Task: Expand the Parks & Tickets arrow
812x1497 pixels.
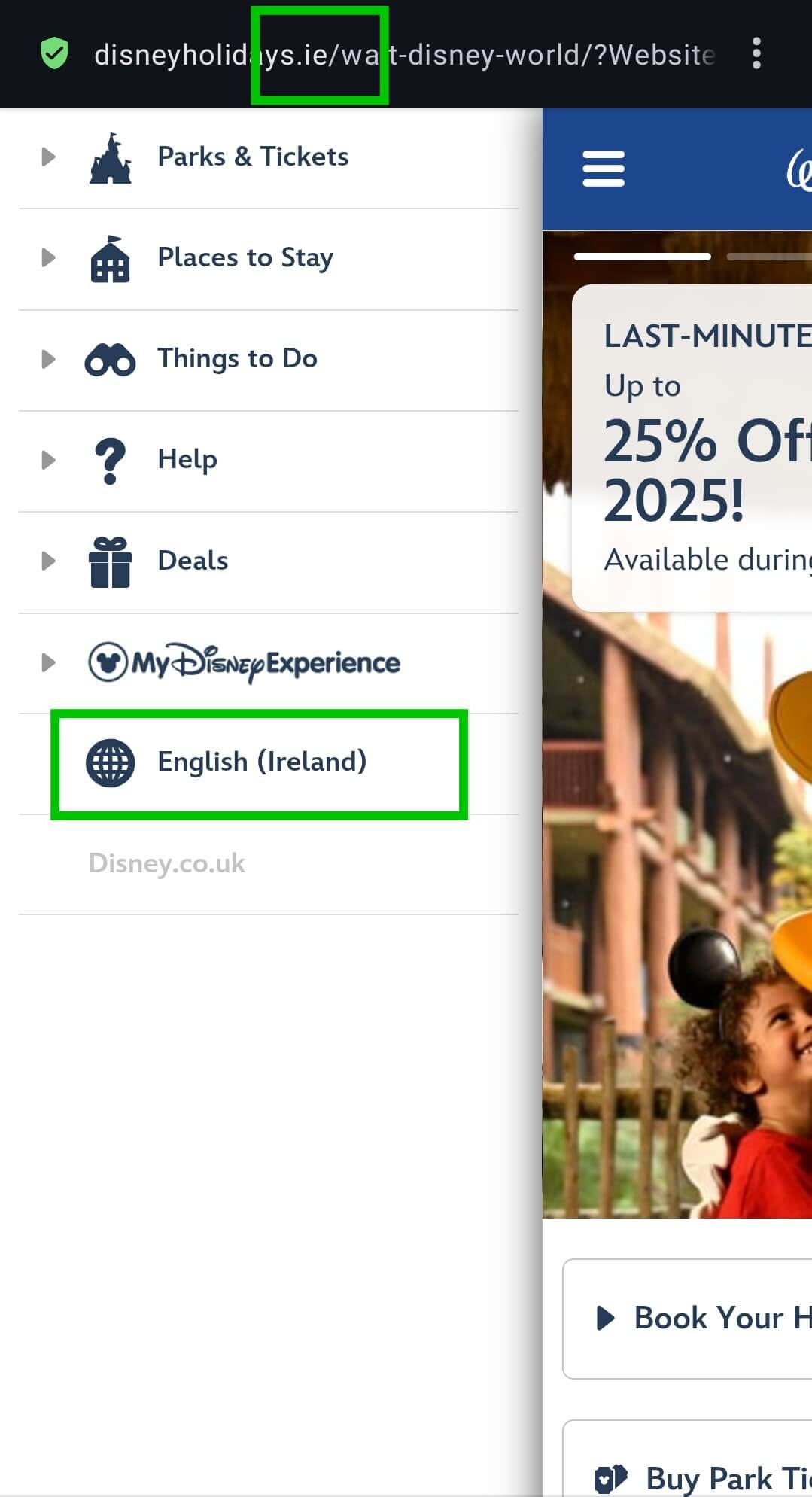Action: point(48,157)
